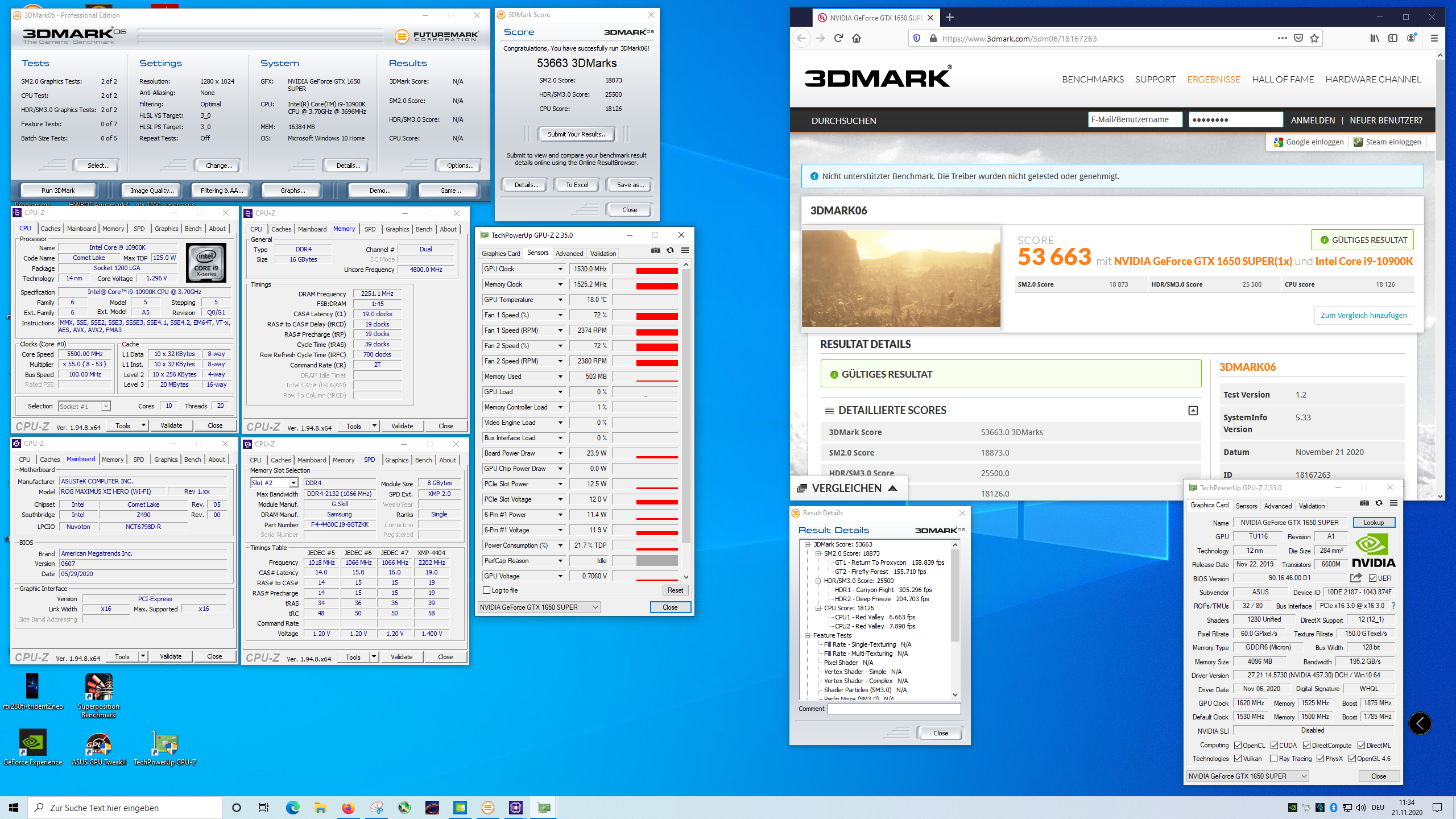The image size is (1456, 819).
Task: Click the refresh icon in GPU-Z Sensors window
Action: (x=670, y=250)
